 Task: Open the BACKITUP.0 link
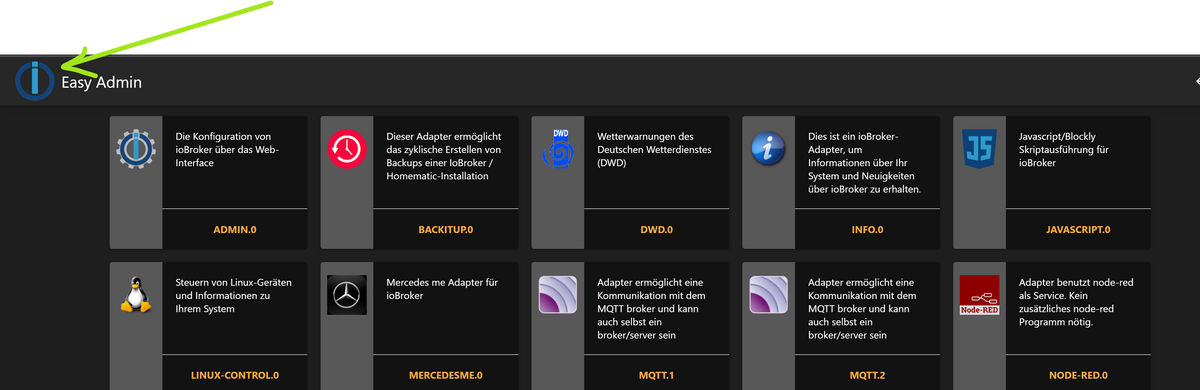tap(446, 230)
